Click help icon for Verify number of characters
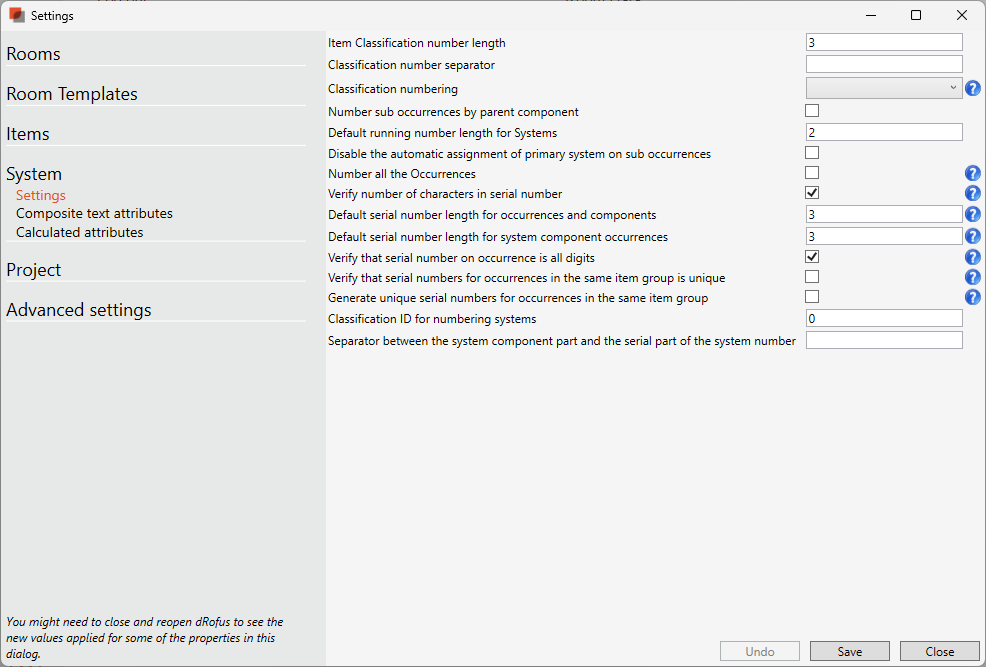986x667 pixels. (x=973, y=194)
